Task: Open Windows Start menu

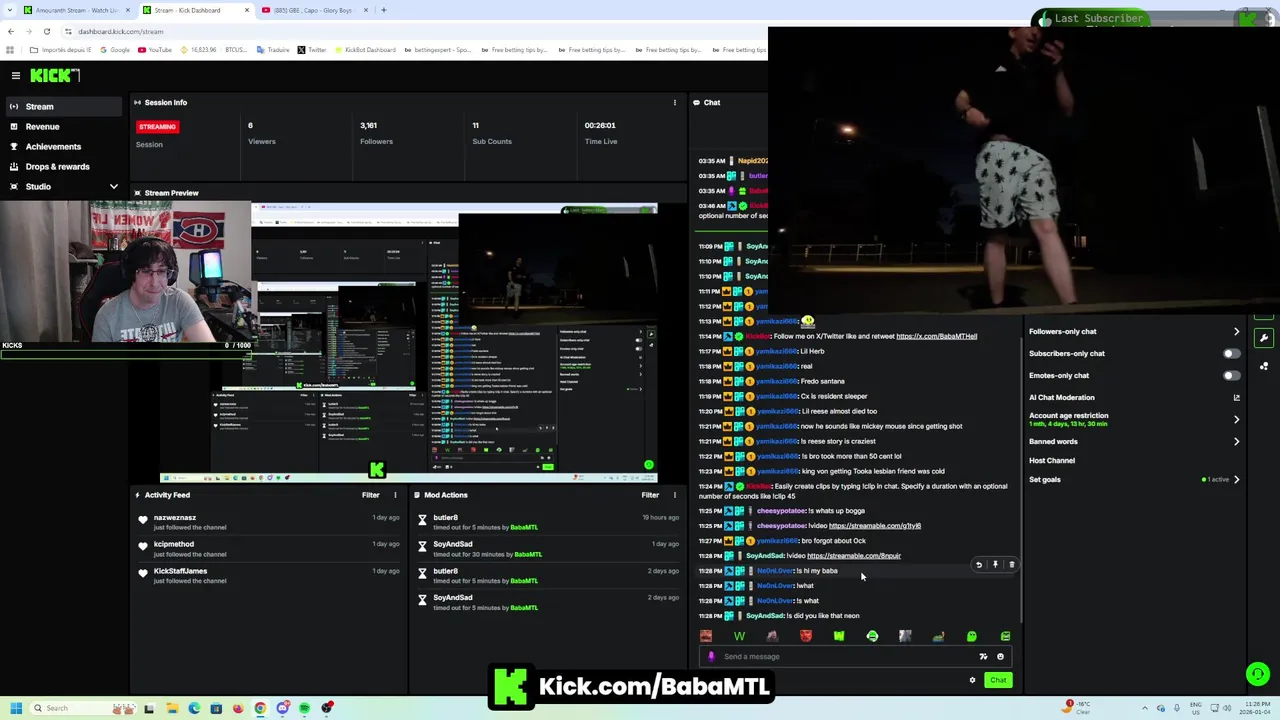Action: point(15,708)
